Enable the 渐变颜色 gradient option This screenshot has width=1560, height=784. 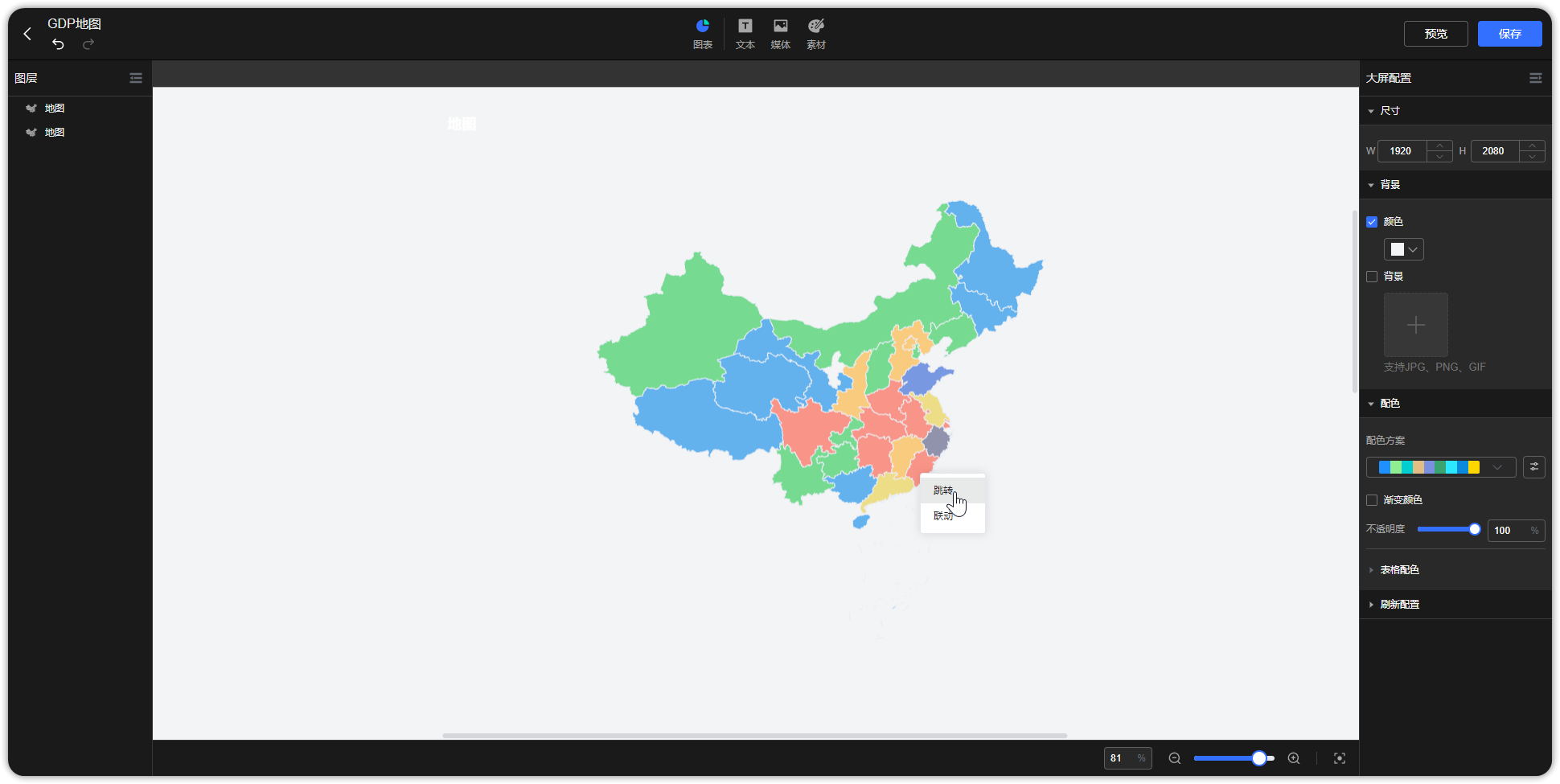coord(1372,499)
